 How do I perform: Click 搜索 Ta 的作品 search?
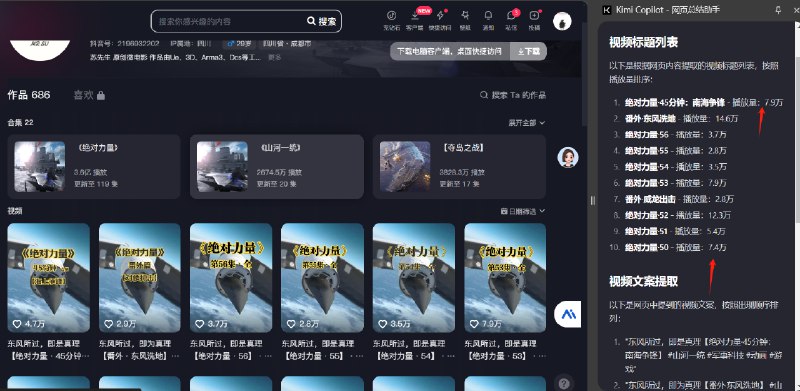tap(513, 95)
